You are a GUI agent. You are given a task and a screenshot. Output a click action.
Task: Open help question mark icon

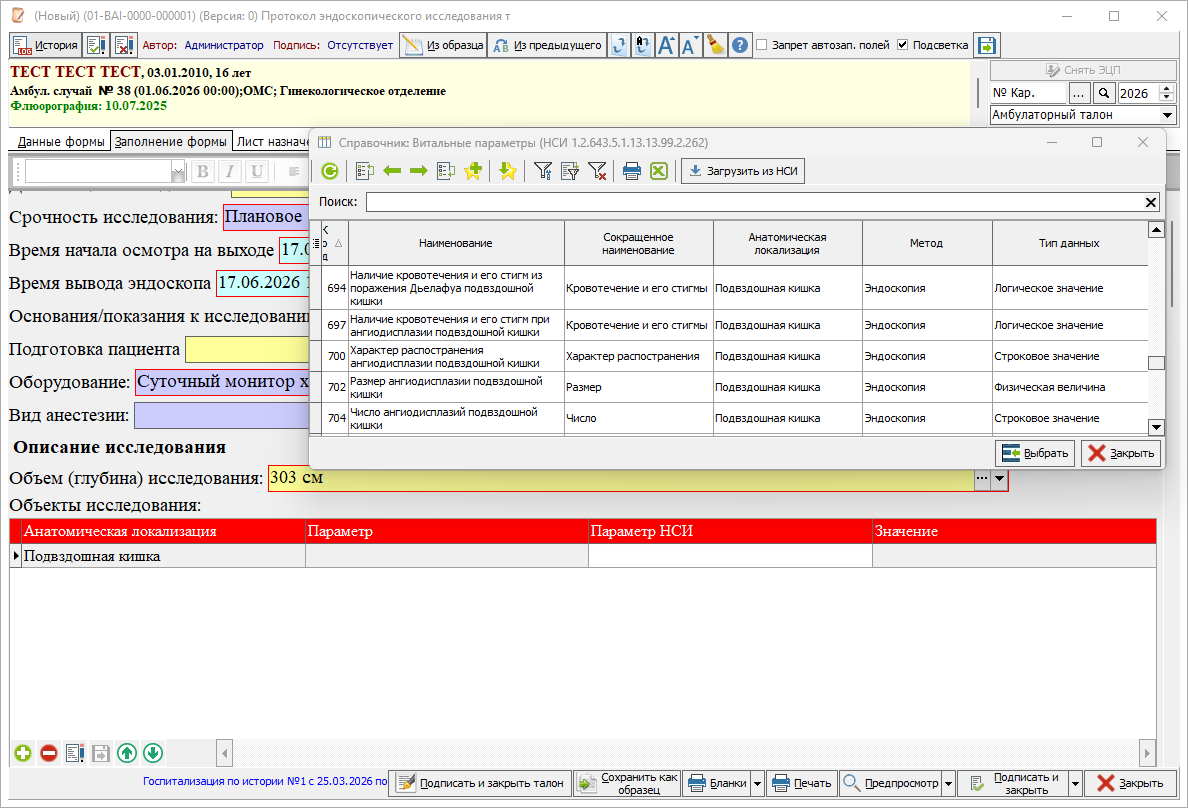pos(740,45)
